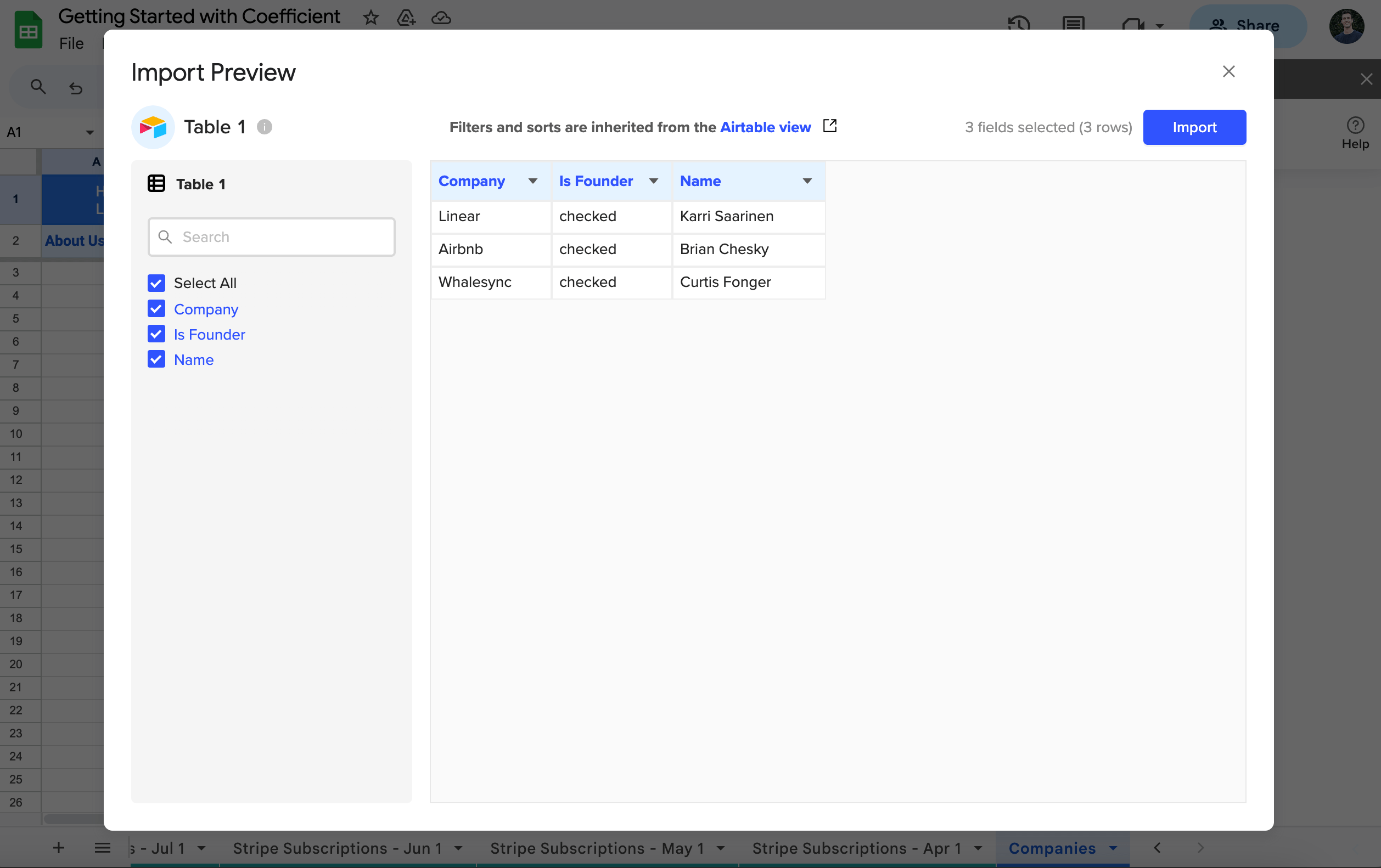Uncheck the Company field checkbox
Image resolution: width=1381 pixels, height=868 pixels.
[x=156, y=308]
